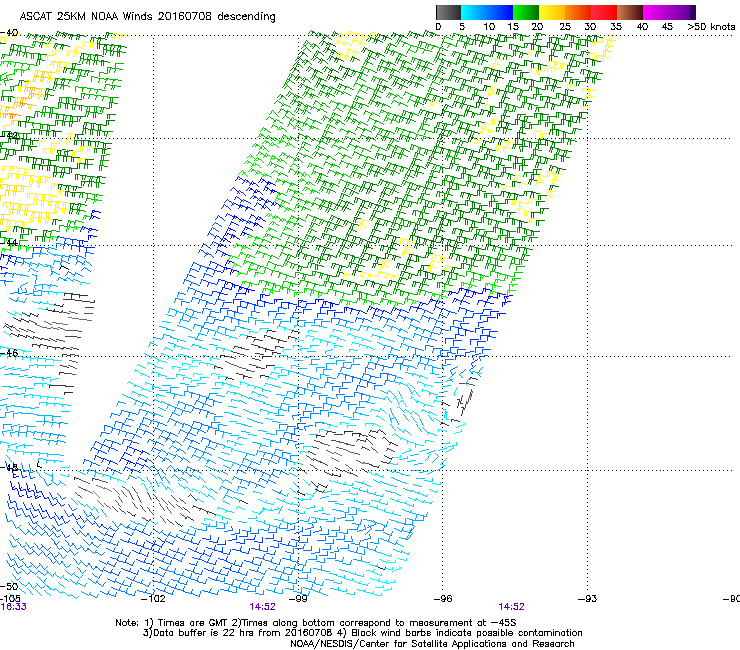The width and height of the screenshot is (740, 650).
Task: Click the '-40' latitude label
Action: click(x=9, y=33)
